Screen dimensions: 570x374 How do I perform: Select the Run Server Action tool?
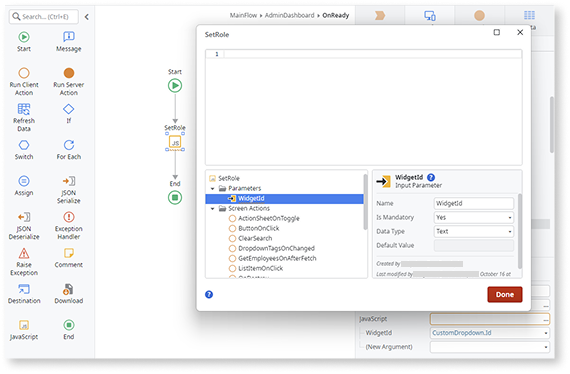pos(68,82)
